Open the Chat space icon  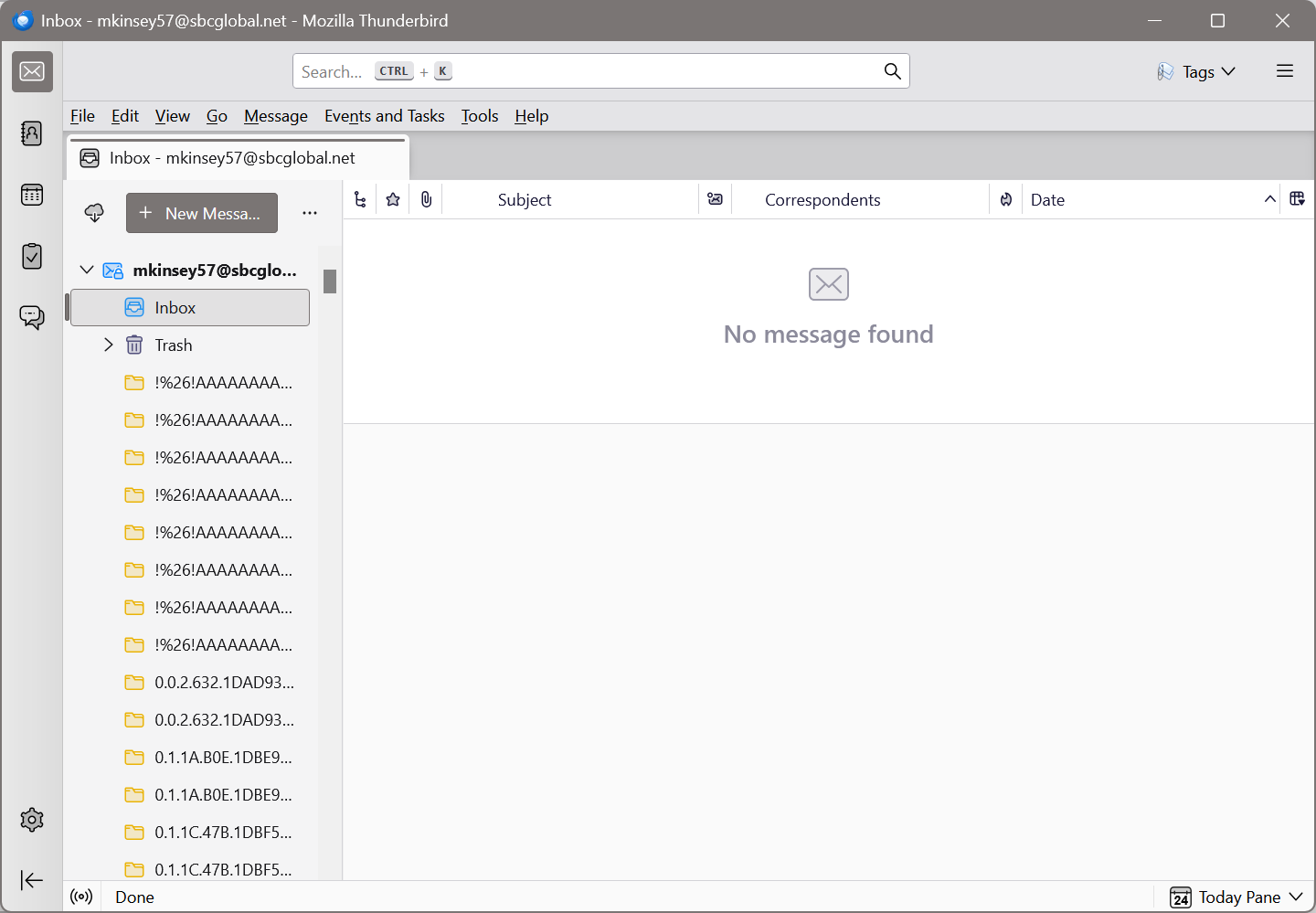tap(32, 317)
